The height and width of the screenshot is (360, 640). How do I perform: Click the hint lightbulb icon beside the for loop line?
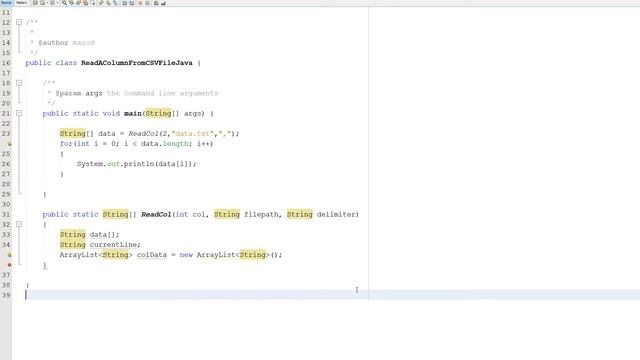coord(9,144)
